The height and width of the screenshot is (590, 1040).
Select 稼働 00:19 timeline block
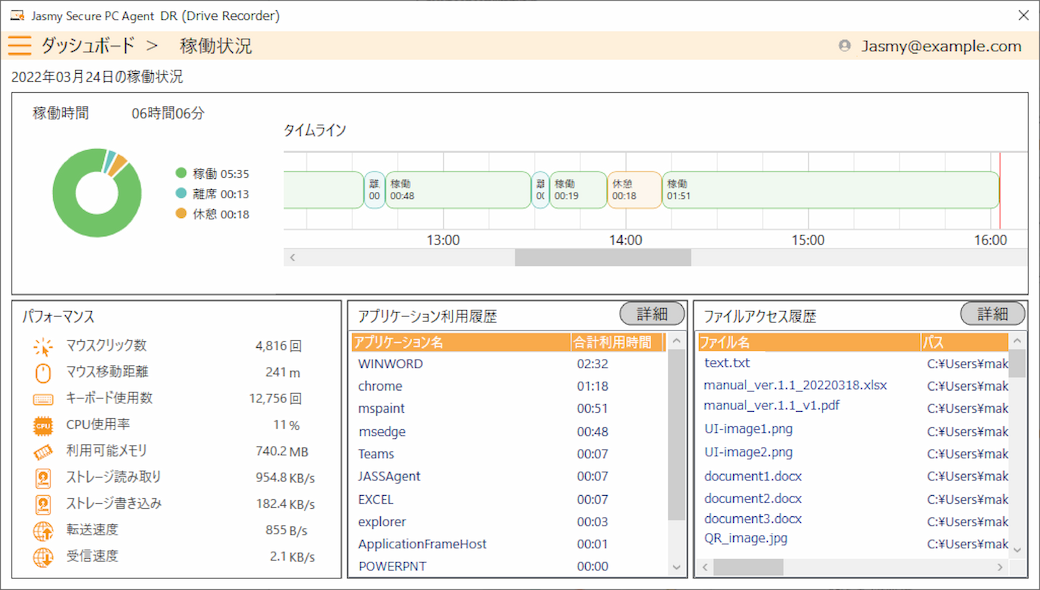tap(578, 190)
